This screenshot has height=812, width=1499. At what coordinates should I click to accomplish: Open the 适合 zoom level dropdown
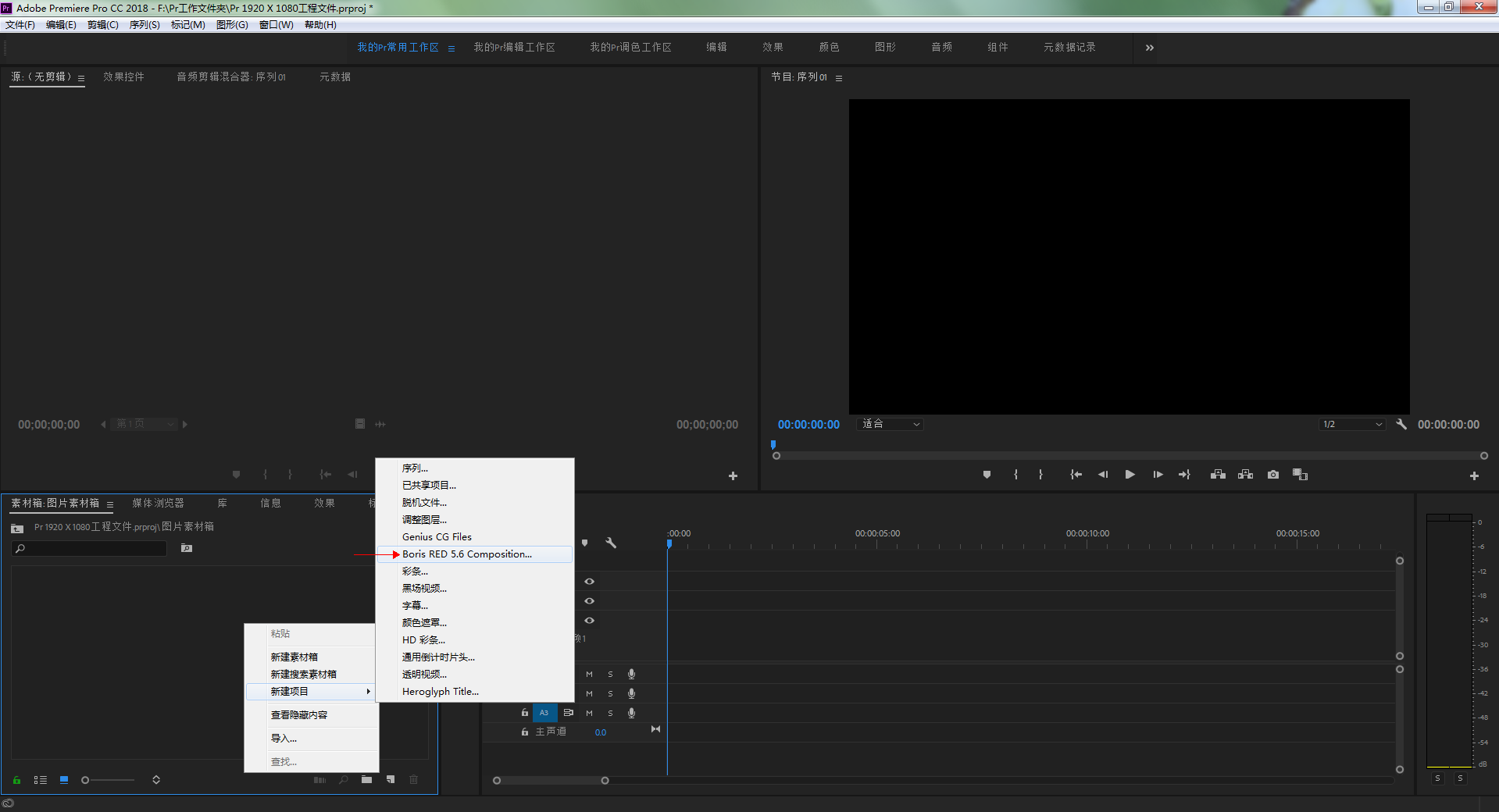pyautogui.click(x=890, y=424)
